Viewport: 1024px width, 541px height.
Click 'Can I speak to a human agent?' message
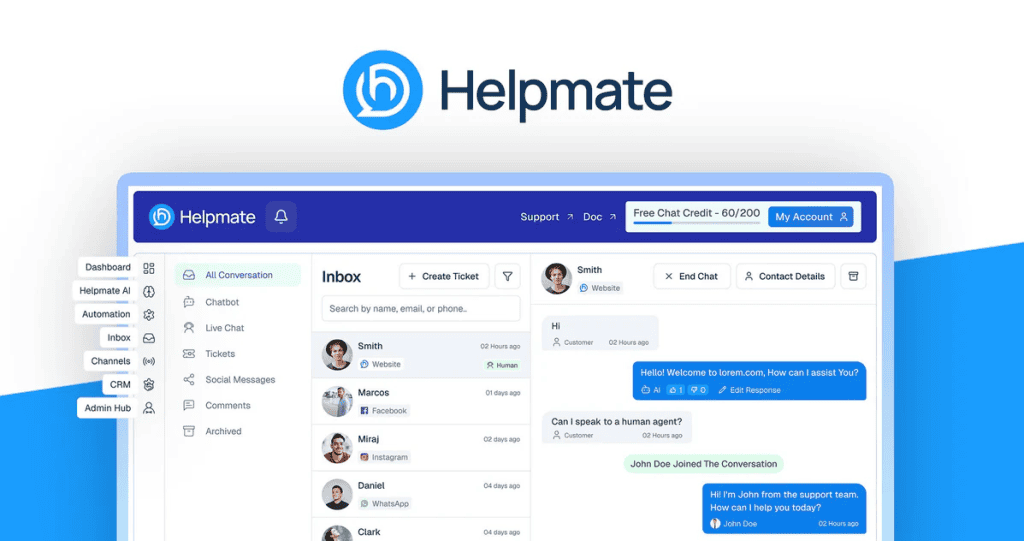(616, 427)
